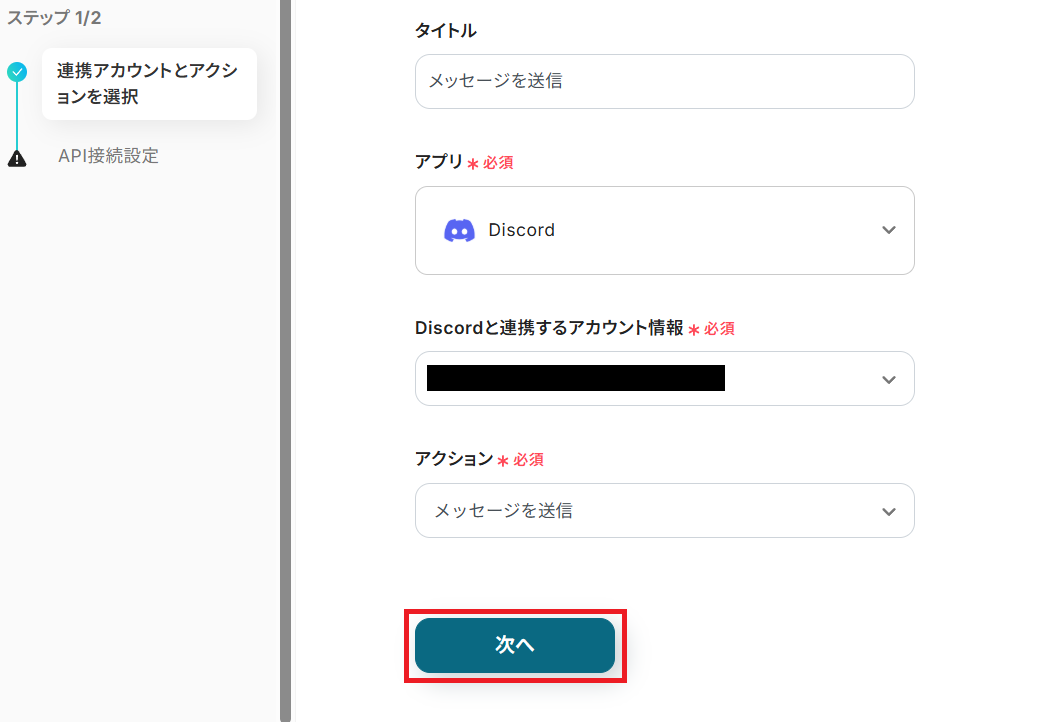This screenshot has height=722, width=1055.
Task: Select the 連携アカウントとアクションを選択 step
Action: [x=148, y=84]
